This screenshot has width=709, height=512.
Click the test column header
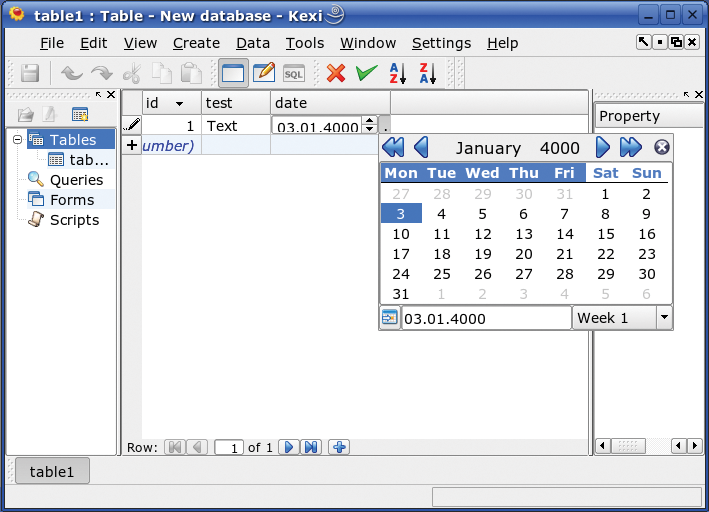pyautogui.click(x=236, y=103)
